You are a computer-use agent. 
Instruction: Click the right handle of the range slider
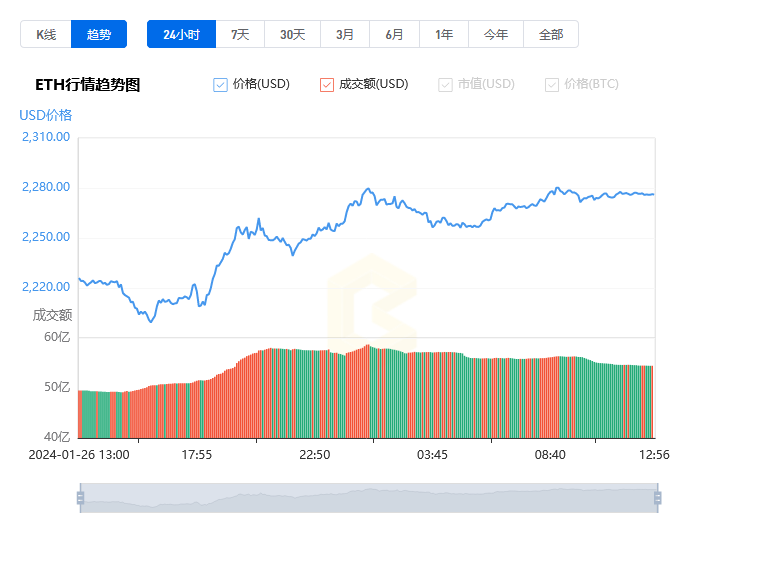pyautogui.click(x=658, y=498)
